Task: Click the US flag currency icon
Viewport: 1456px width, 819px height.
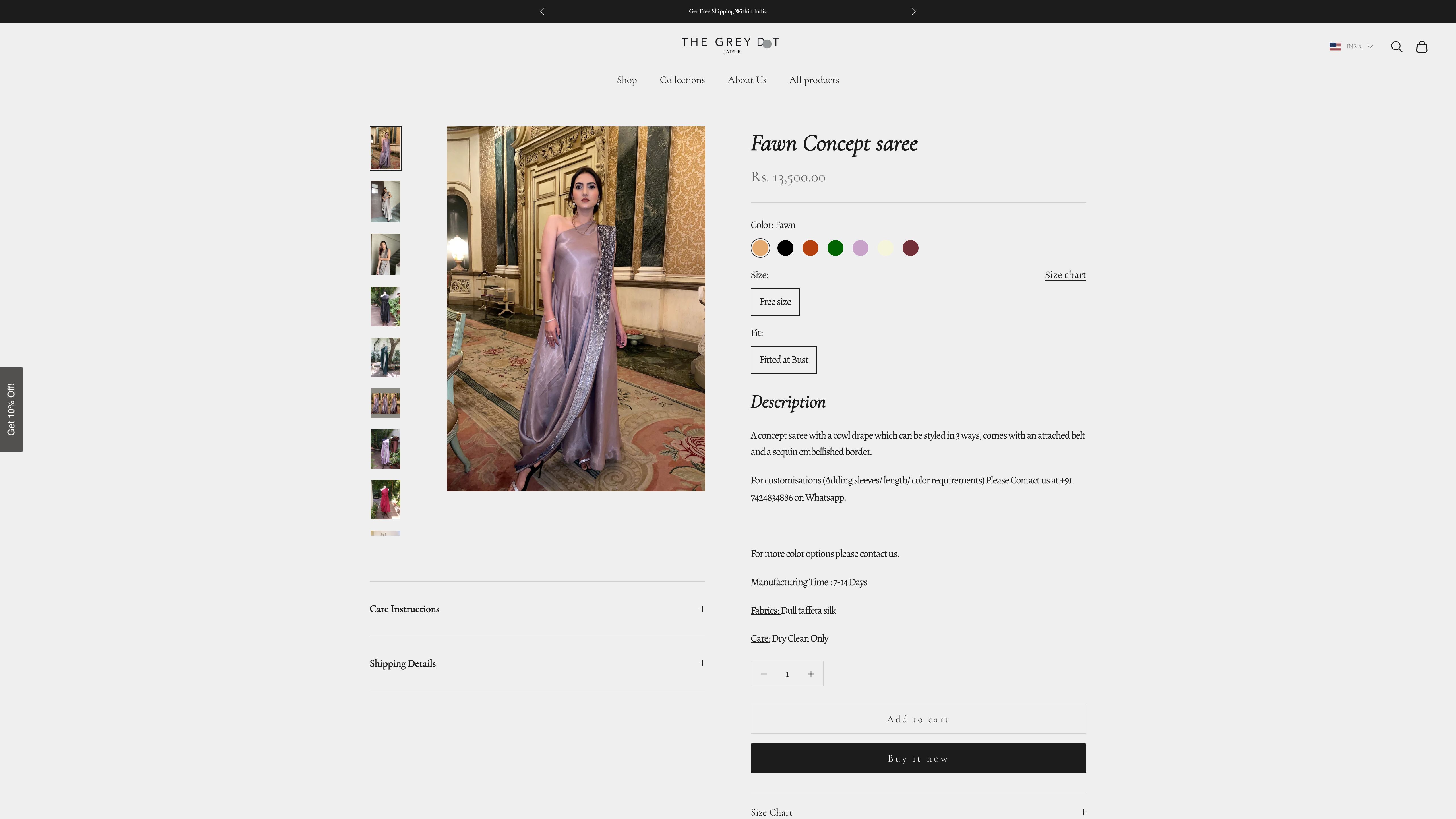Action: pyautogui.click(x=1335, y=46)
